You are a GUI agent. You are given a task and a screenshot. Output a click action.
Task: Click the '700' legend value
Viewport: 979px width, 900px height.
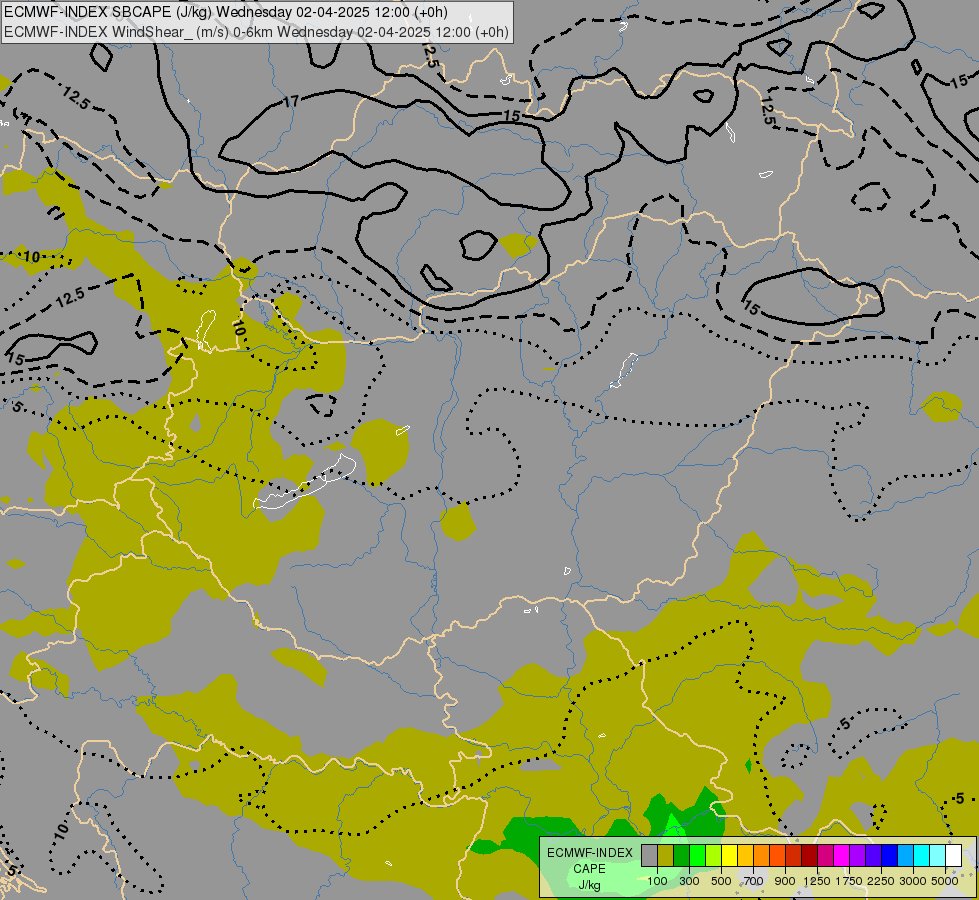pos(754,881)
